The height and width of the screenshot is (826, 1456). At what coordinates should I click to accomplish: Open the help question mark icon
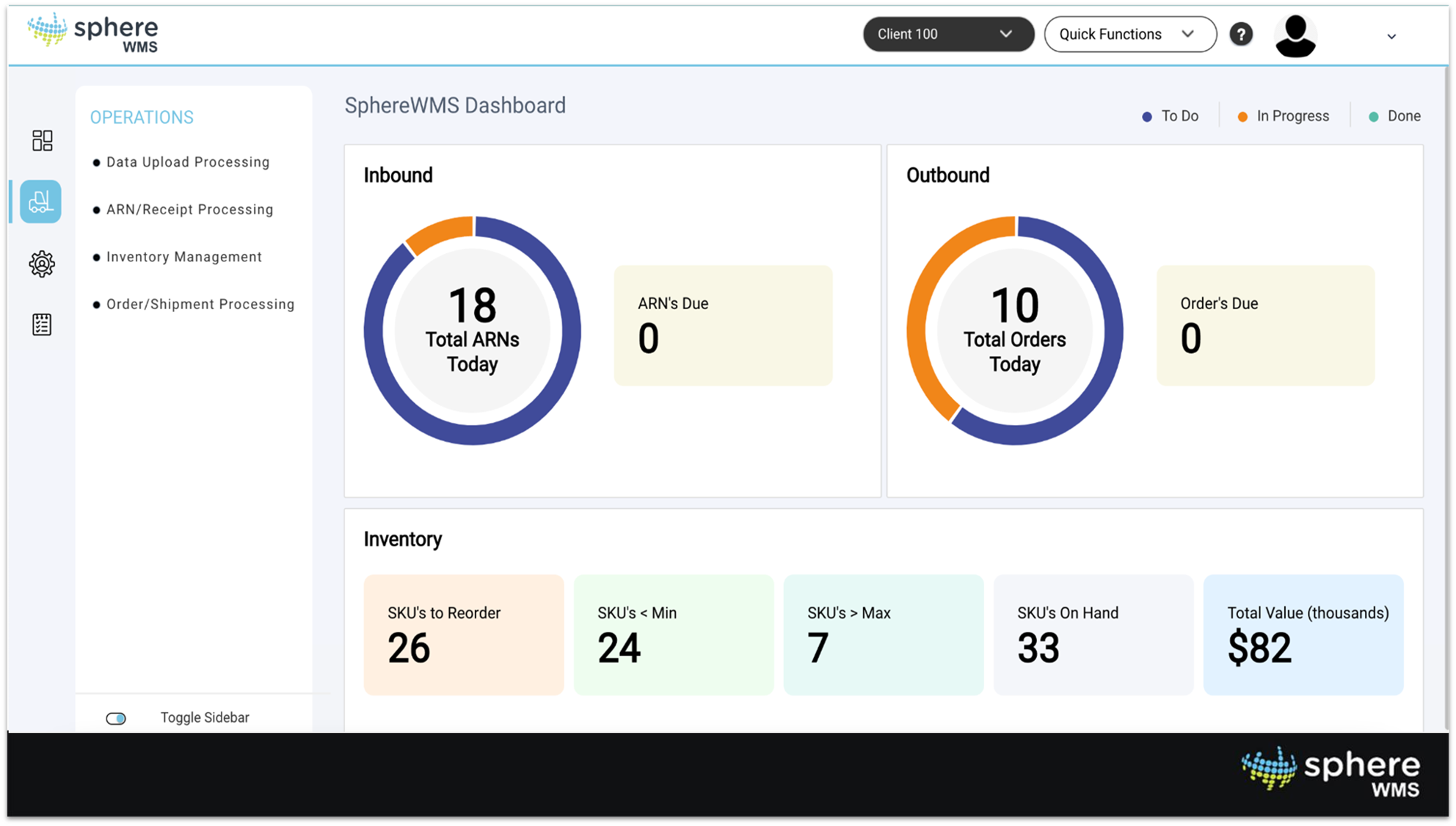coord(1242,34)
